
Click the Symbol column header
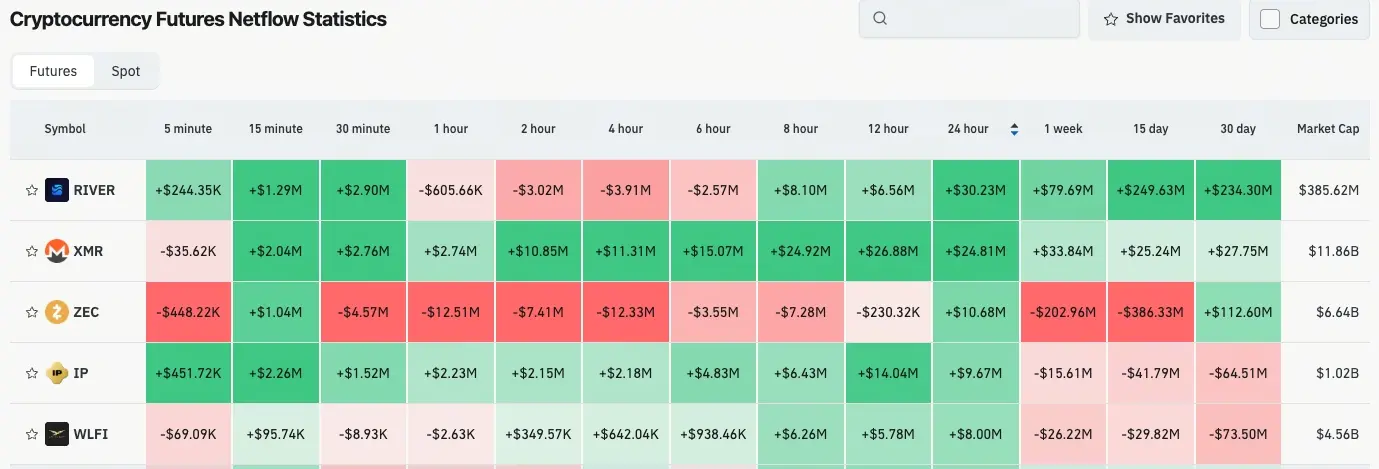tap(65, 129)
